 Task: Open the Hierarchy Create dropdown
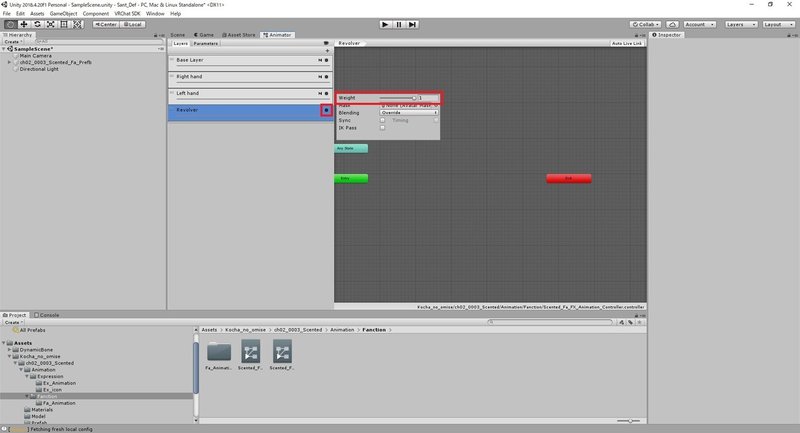13,42
